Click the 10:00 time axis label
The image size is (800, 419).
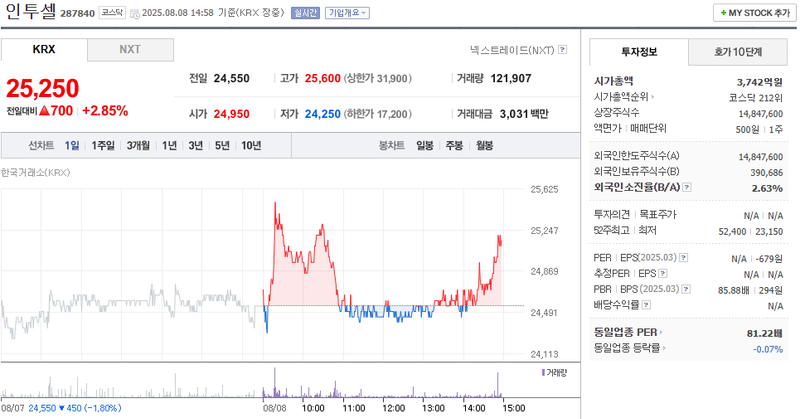[x=313, y=408]
